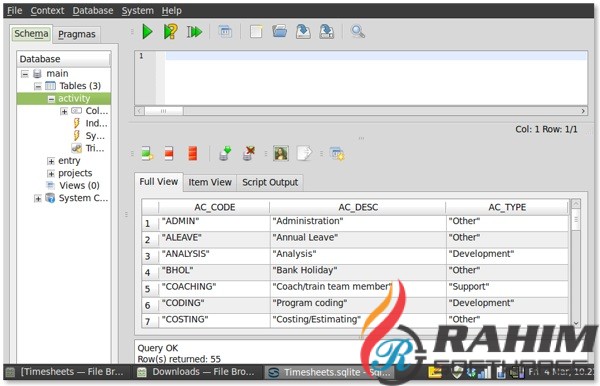
Task: Collapse the main database node
Action: [x=25, y=73]
